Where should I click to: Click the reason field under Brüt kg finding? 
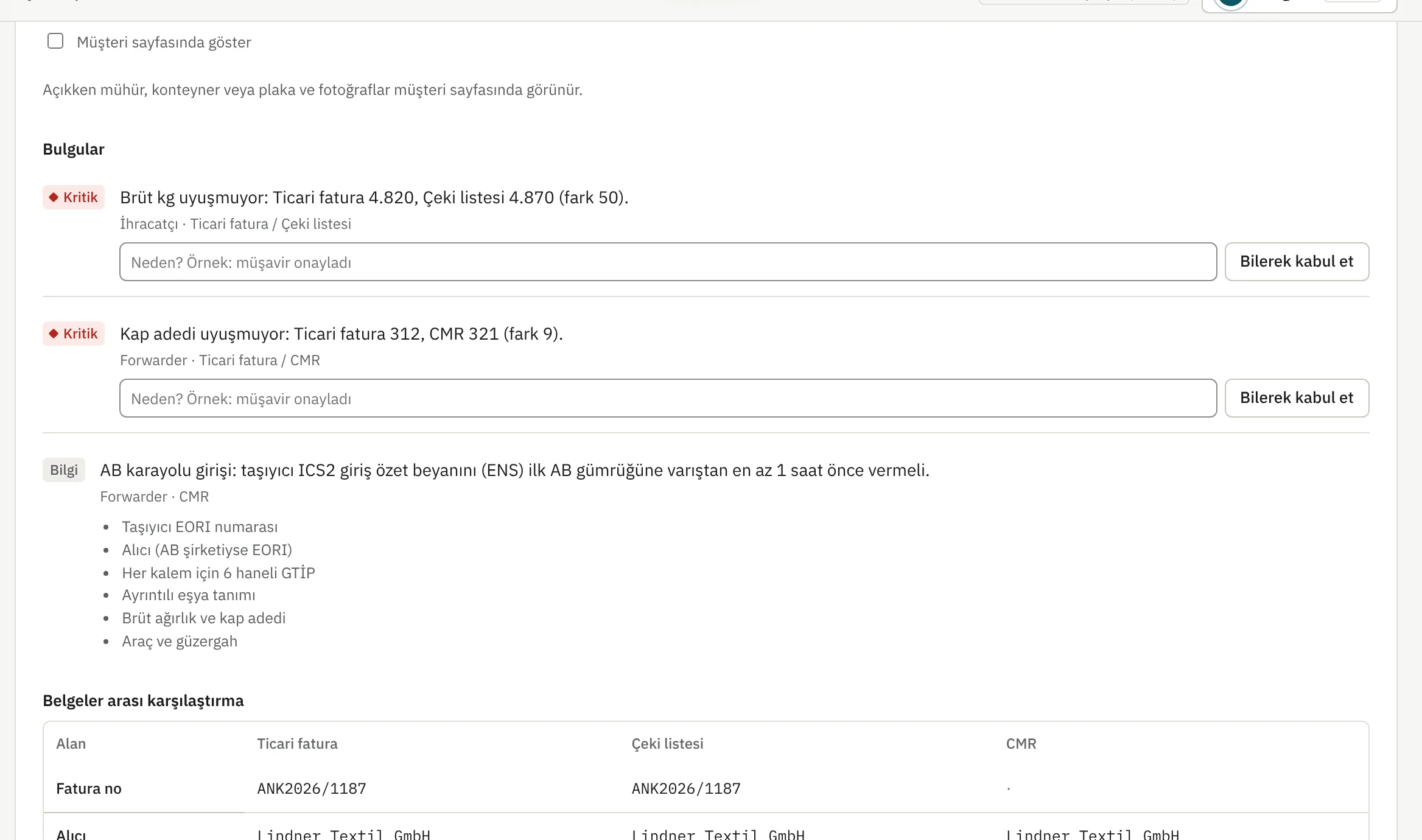668,262
